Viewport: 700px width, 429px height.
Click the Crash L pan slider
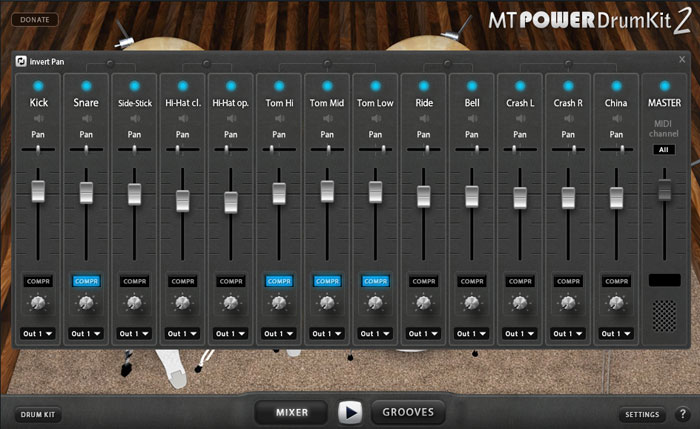tap(520, 150)
